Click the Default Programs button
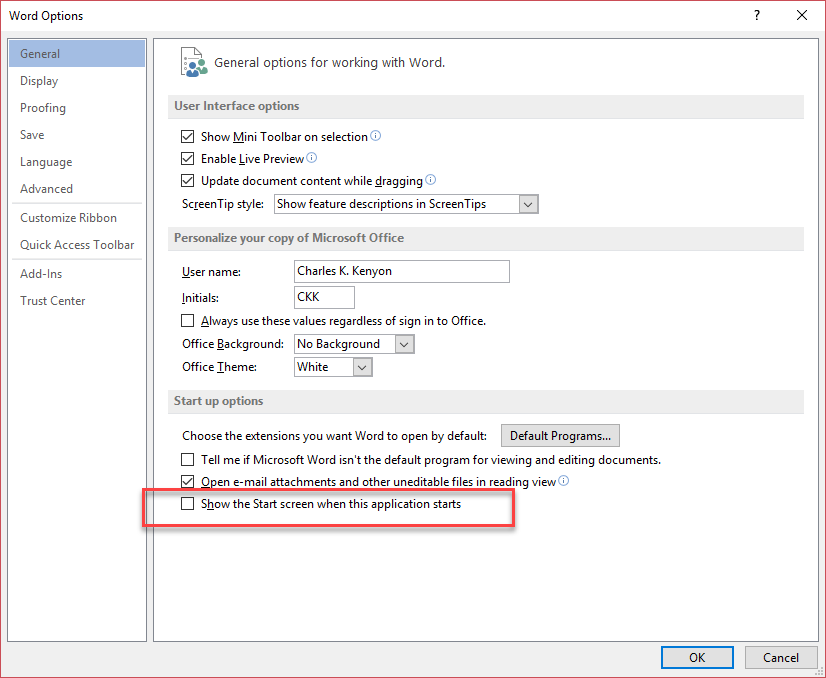The width and height of the screenshot is (826, 678). tap(560, 436)
